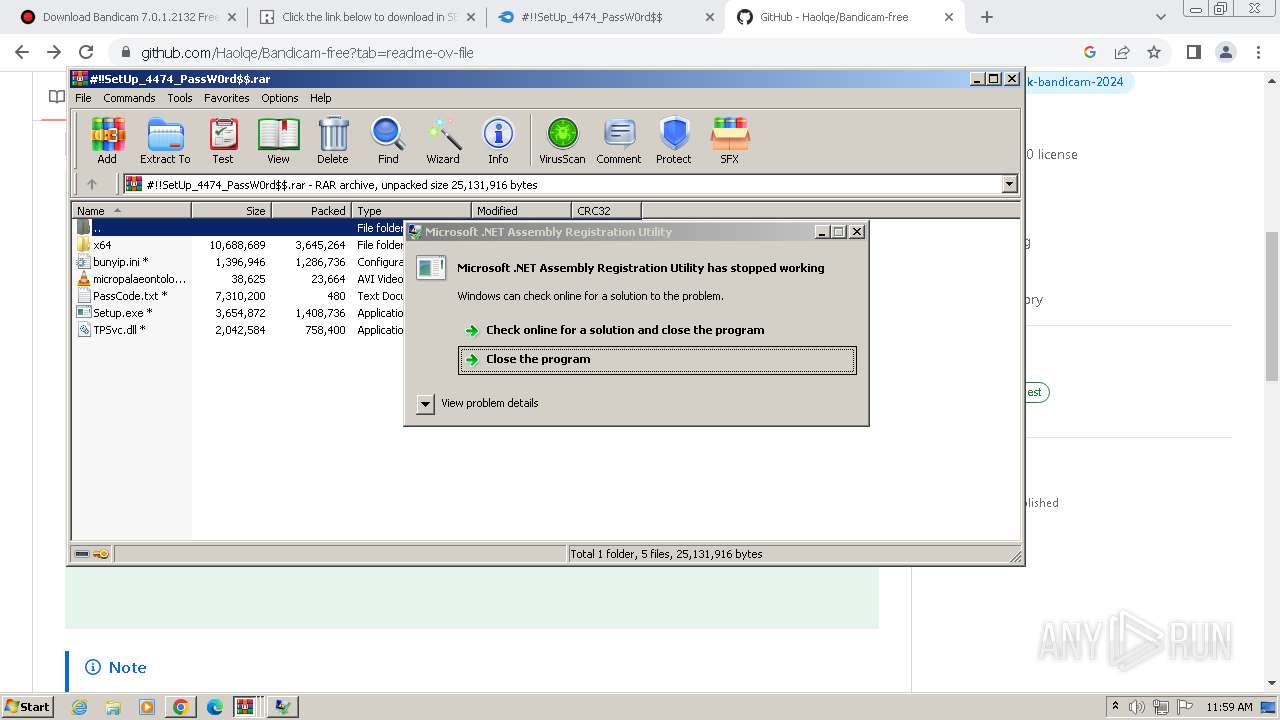Bookmark this page star icon

click(x=1154, y=52)
